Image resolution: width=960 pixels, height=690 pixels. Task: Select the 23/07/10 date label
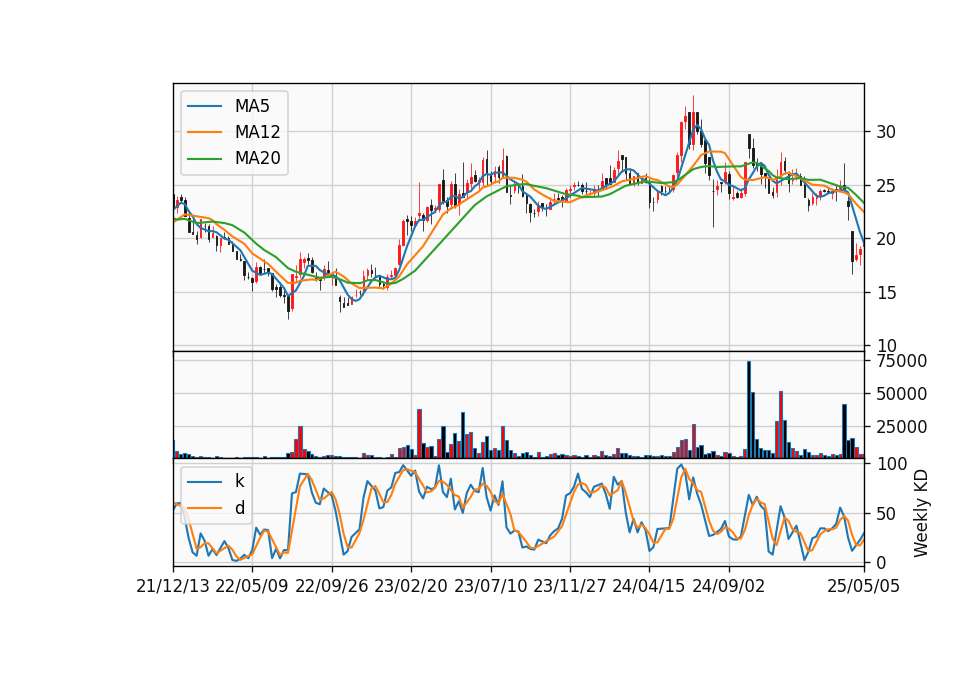[x=490, y=586]
